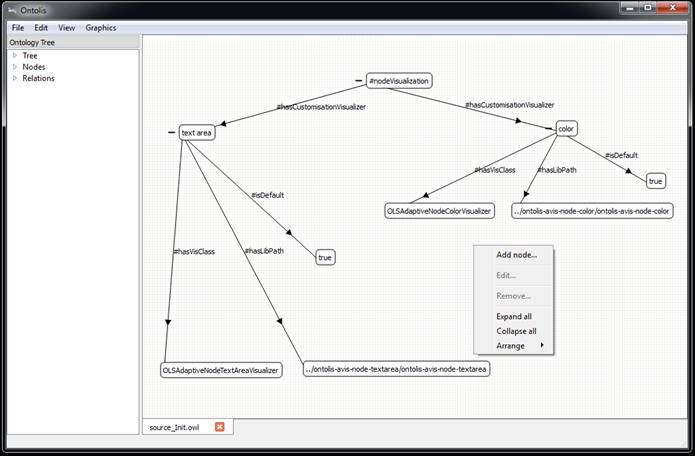Click the Ontology Tree panel header

tap(74, 43)
